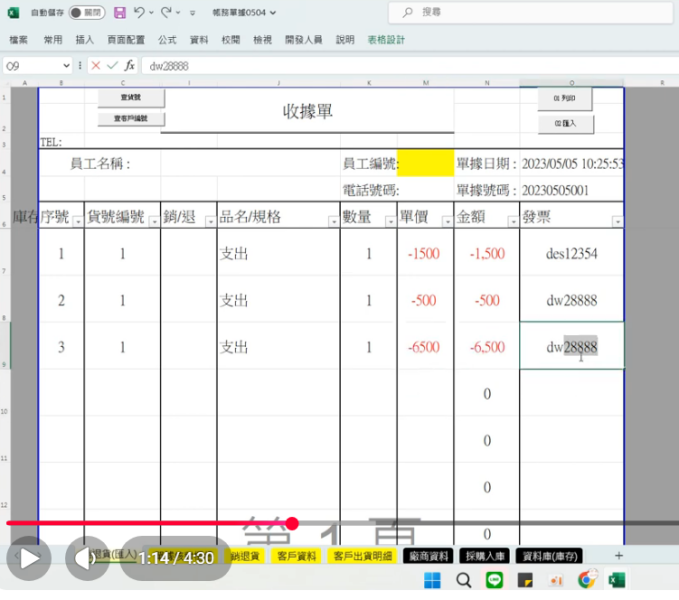The height and width of the screenshot is (600, 679).
Task: Open Chrome from the taskbar
Action: [587, 579]
